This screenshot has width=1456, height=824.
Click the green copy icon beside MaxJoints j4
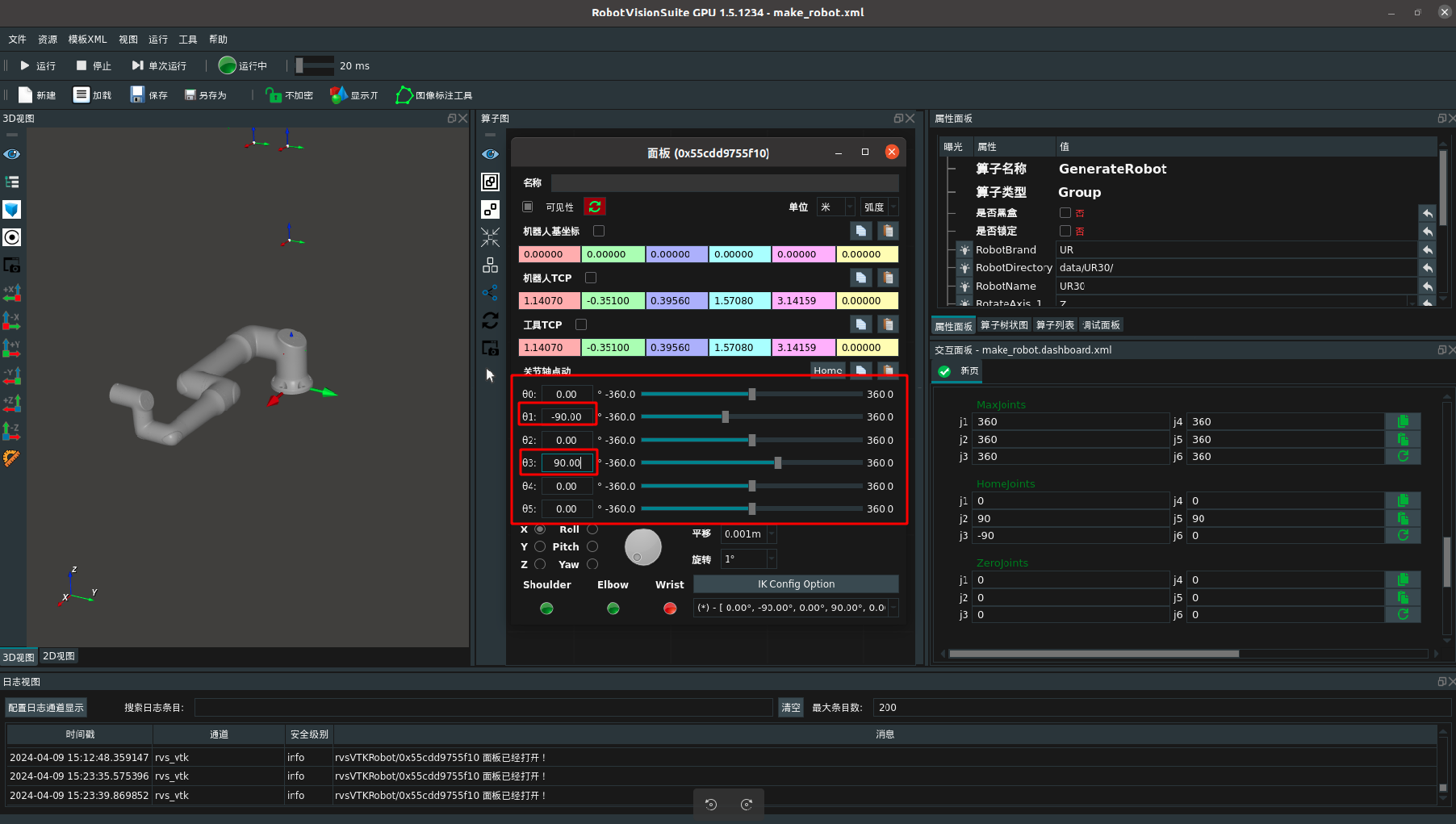1403,421
